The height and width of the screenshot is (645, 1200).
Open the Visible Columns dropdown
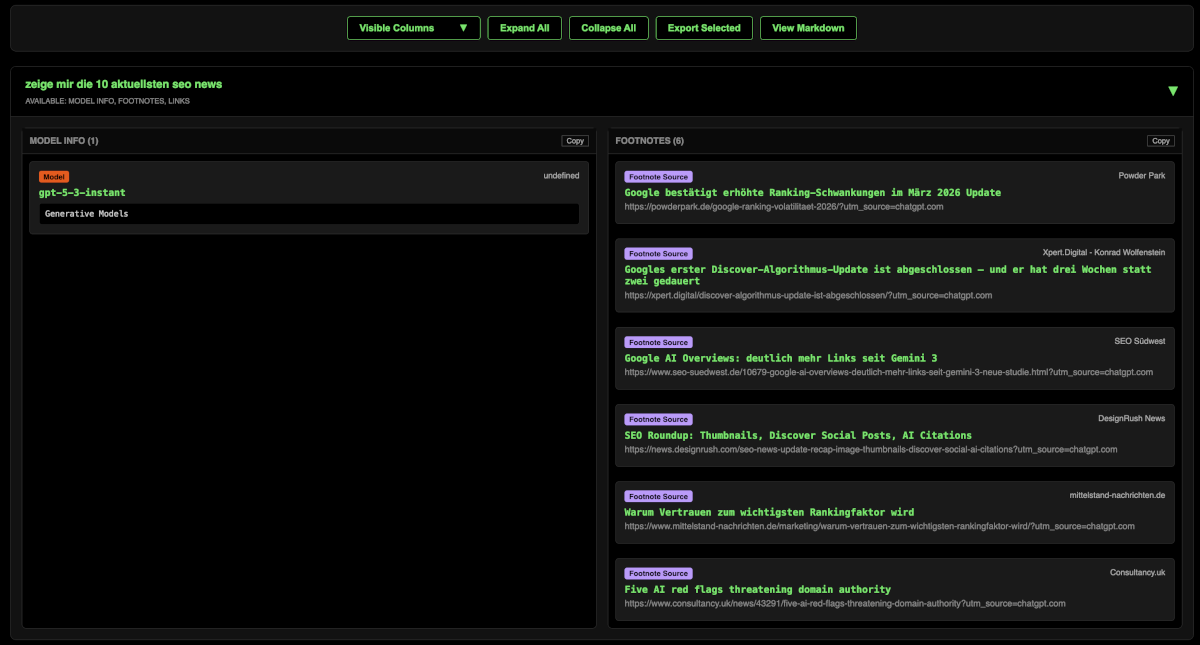[x=413, y=28]
